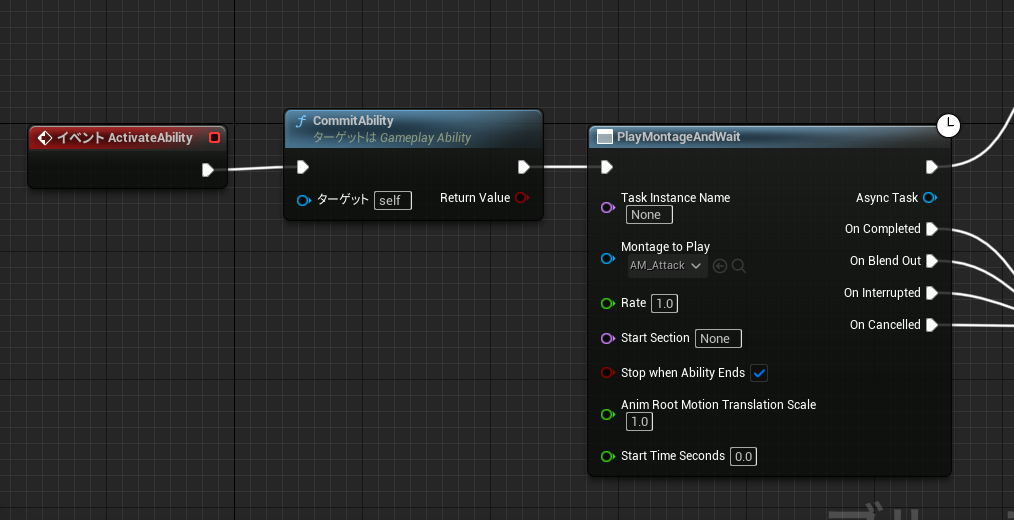Click the On Interrupted exec pin

(931, 293)
